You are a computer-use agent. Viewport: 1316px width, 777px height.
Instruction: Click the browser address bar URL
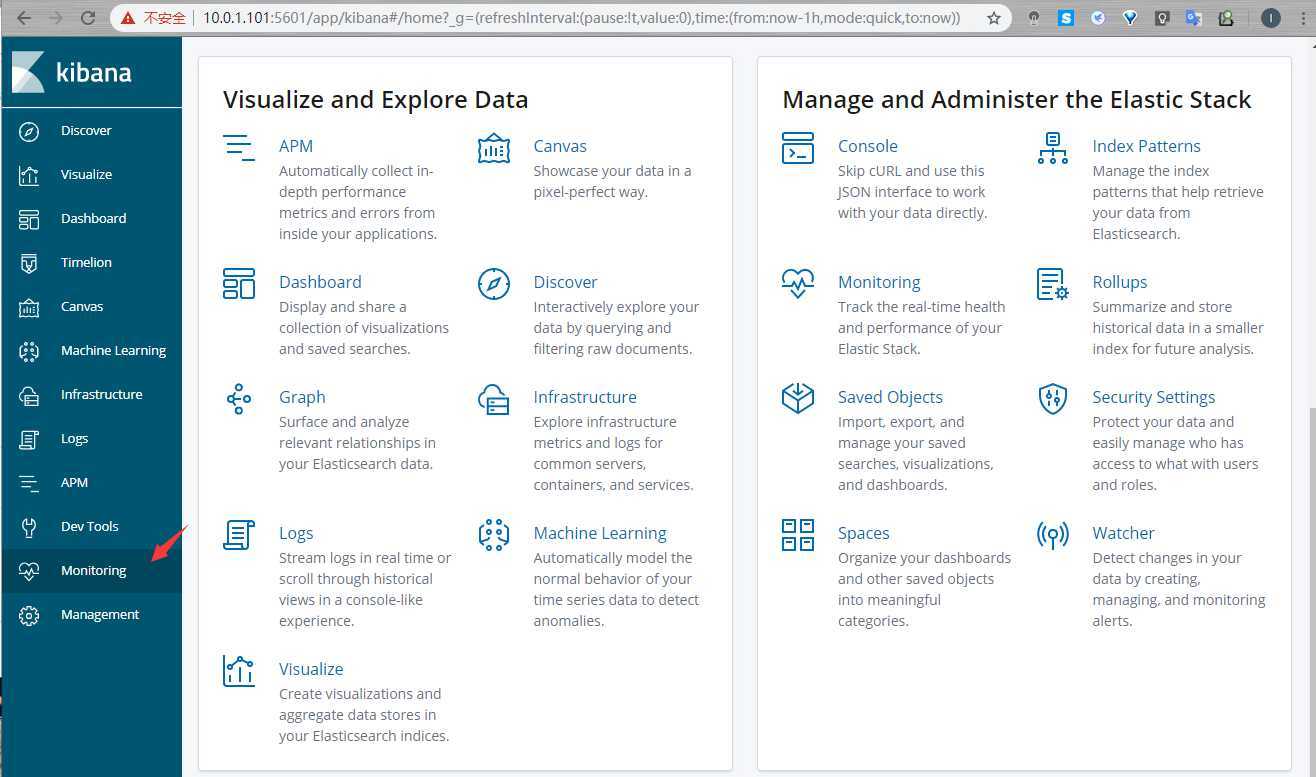point(581,18)
